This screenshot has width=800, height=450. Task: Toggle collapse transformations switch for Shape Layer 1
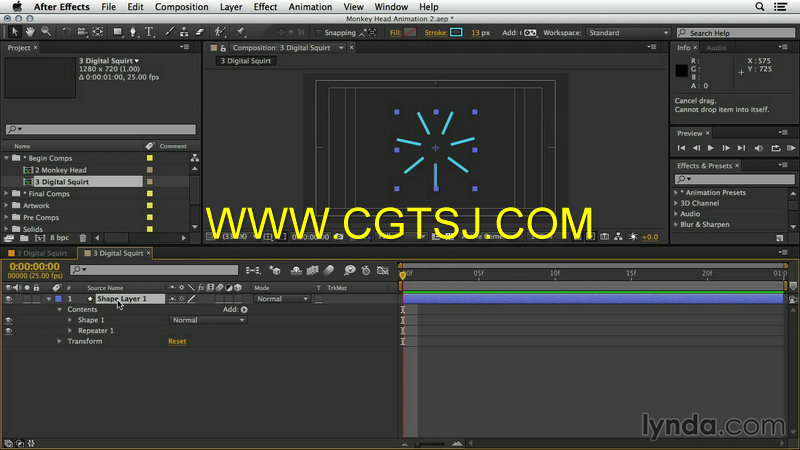(182, 299)
